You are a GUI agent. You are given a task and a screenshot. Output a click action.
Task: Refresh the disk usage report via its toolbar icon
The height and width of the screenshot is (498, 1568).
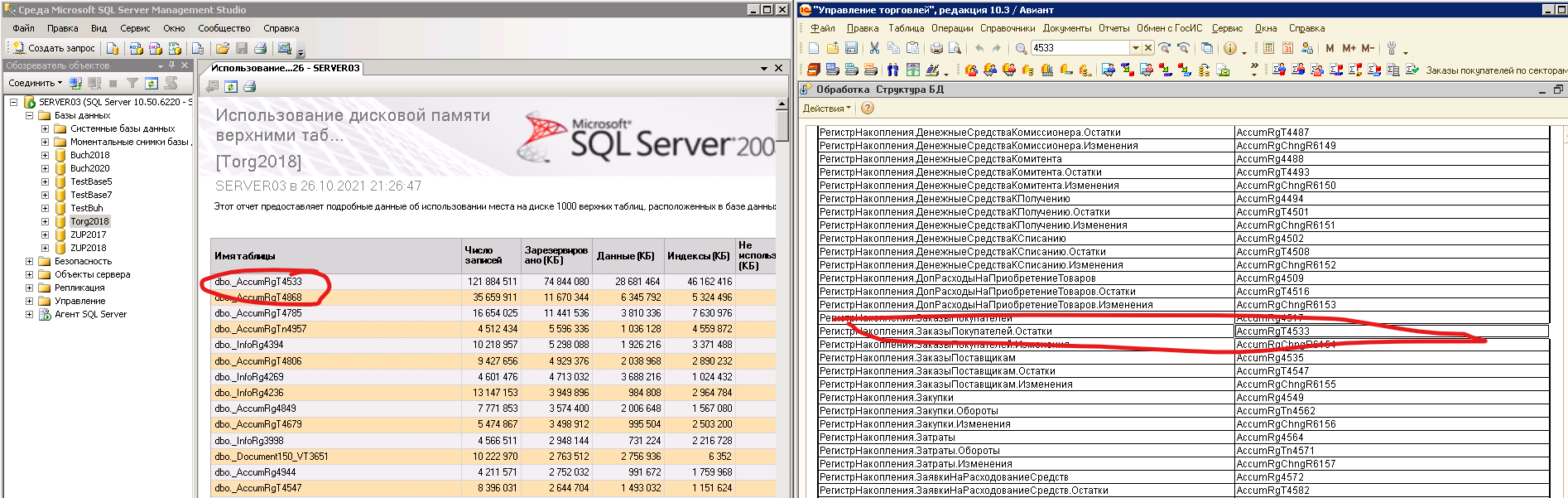[231, 86]
